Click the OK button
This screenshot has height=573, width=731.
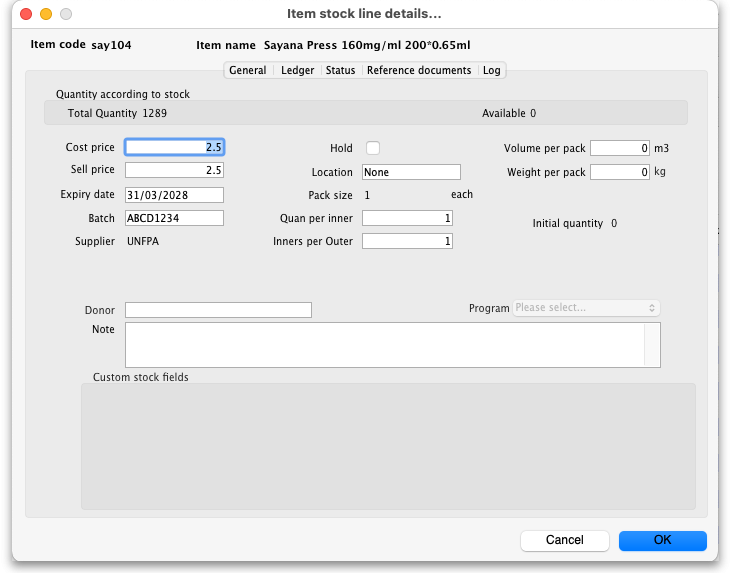tap(662, 540)
